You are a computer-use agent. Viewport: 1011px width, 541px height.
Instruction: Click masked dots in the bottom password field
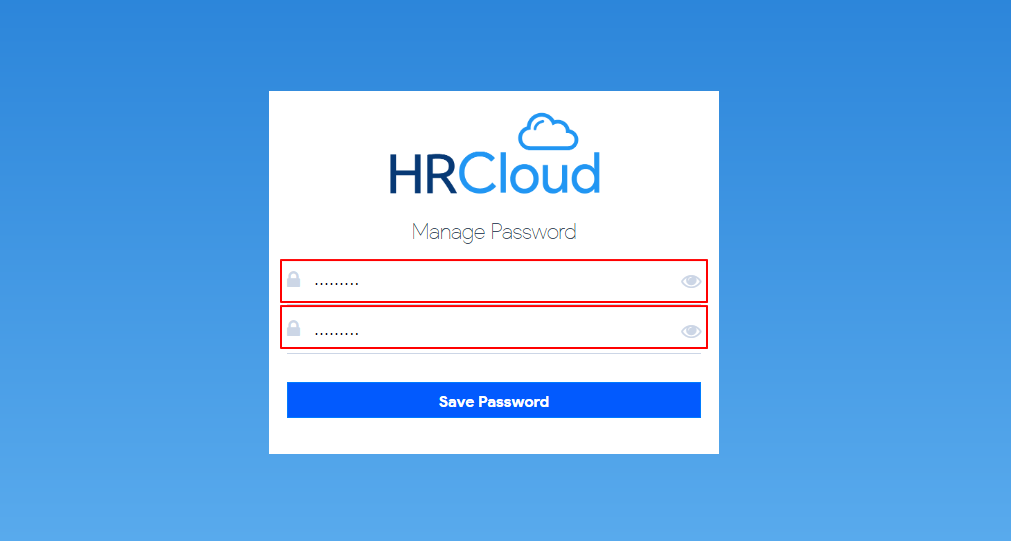point(336,333)
